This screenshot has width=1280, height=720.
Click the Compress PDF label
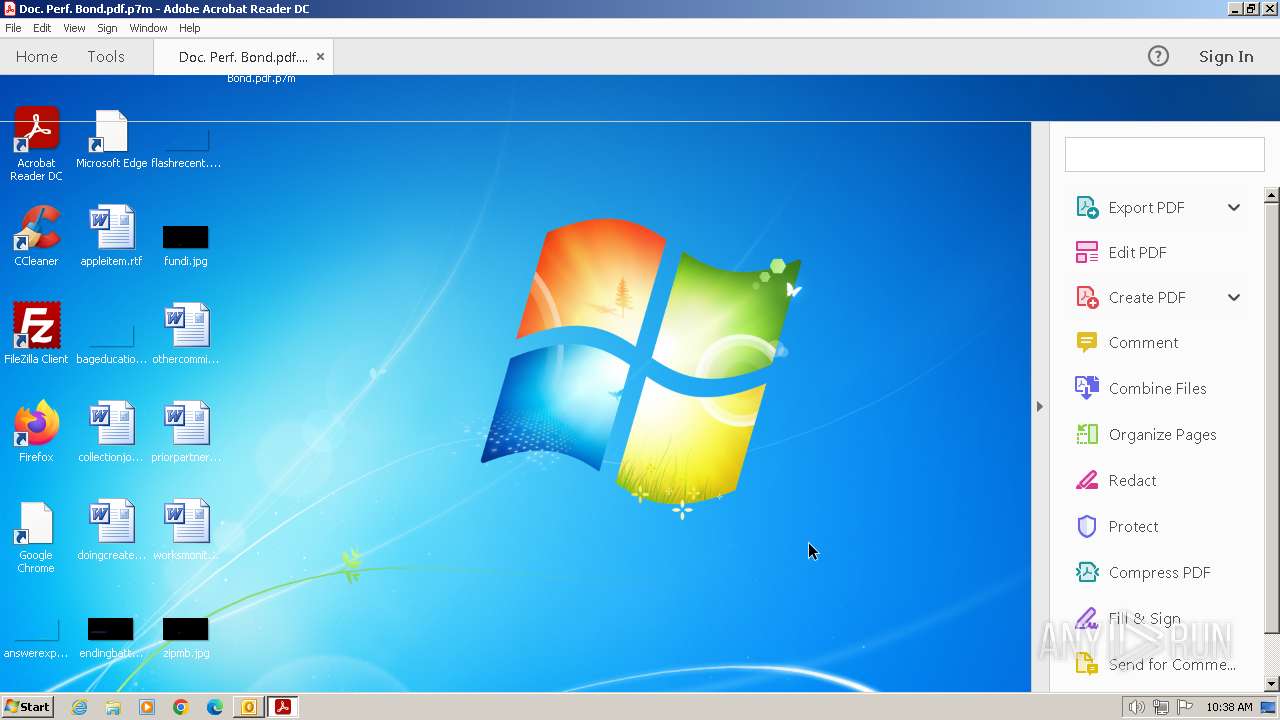pyautogui.click(x=1160, y=572)
